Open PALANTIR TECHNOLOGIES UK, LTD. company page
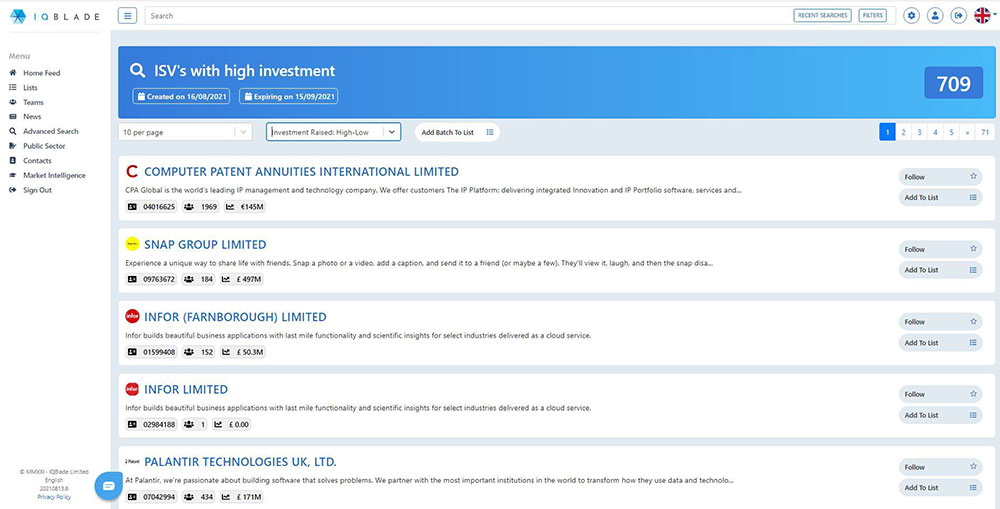The height and width of the screenshot is (509, 1000). coord(240,462)
